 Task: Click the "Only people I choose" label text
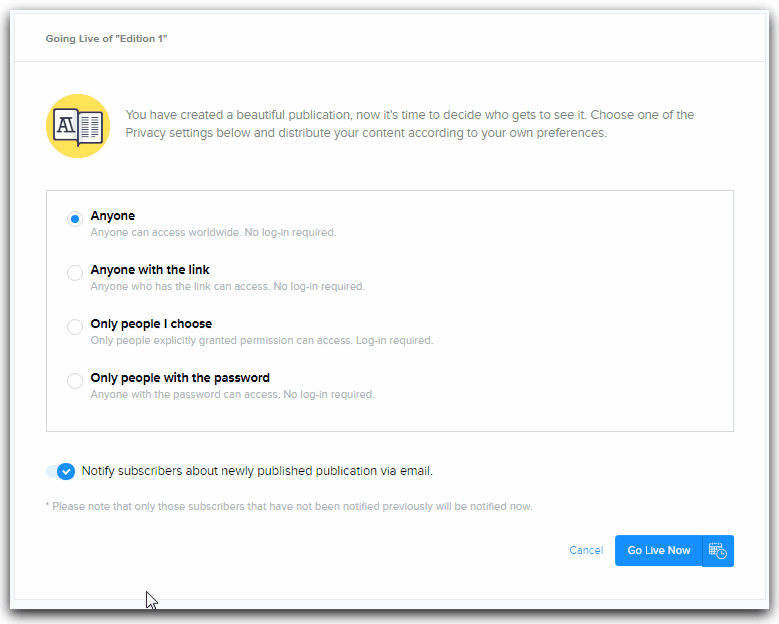[151, 324]
